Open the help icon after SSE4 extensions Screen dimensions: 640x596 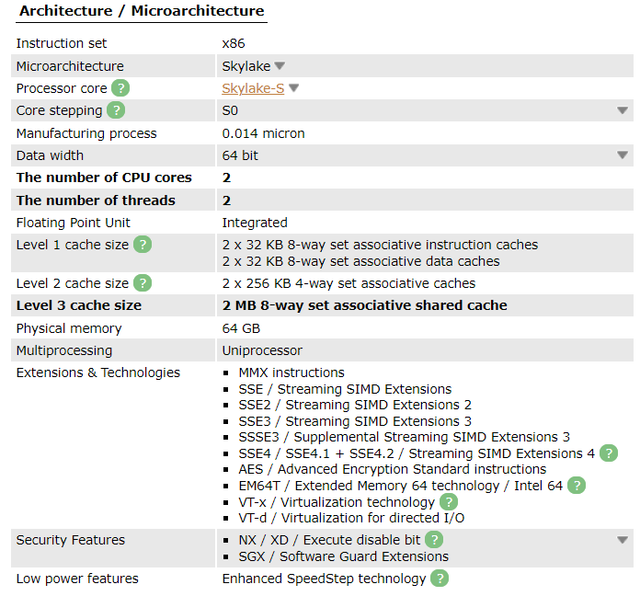click(x=608, y=453)
